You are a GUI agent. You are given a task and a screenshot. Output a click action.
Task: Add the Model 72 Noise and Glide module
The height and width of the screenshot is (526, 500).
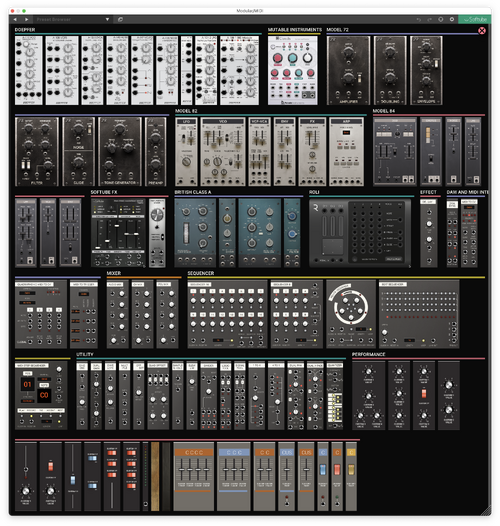(79, 152)
